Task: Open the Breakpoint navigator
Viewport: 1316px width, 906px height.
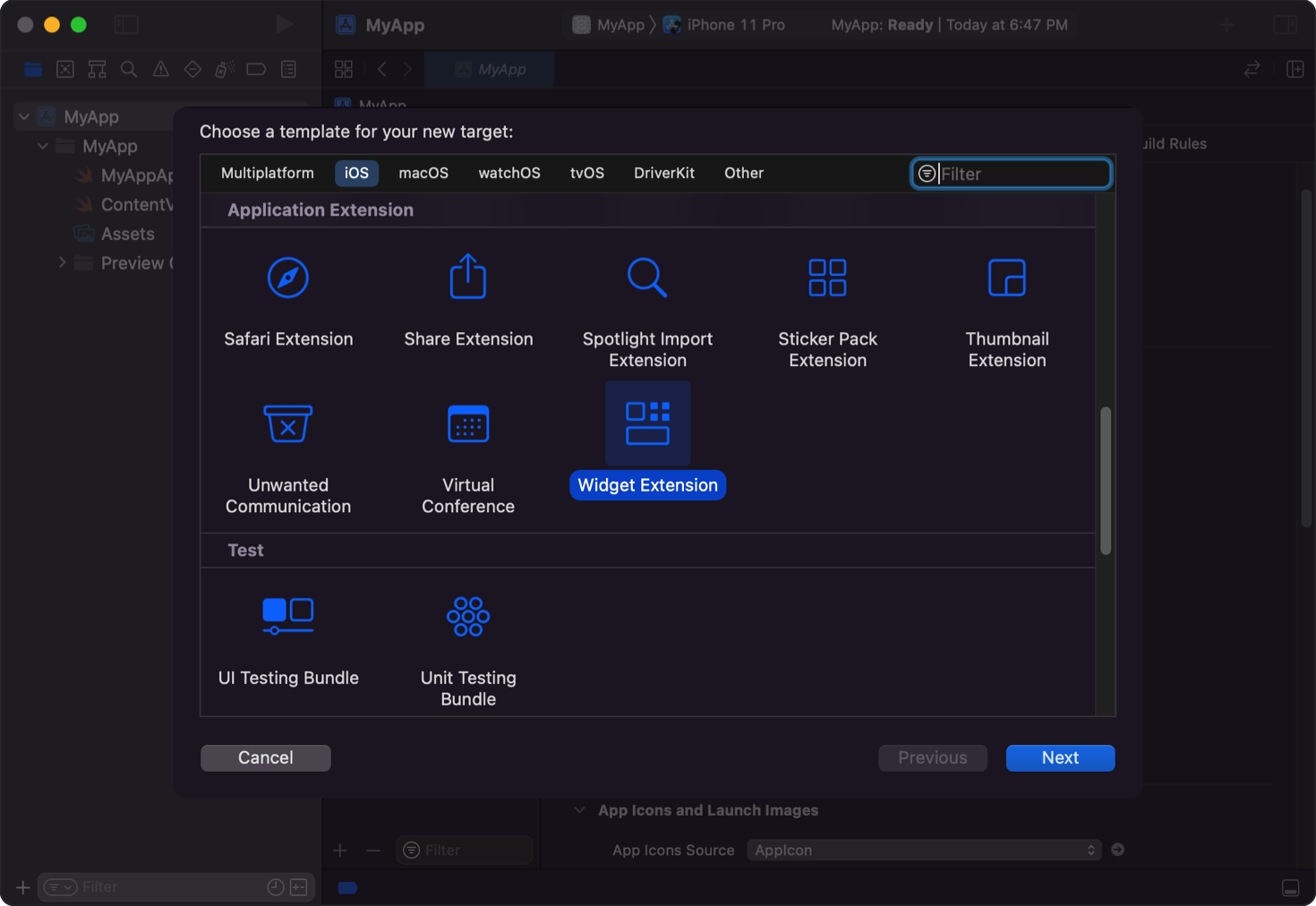Action: [x=256, y=69]
